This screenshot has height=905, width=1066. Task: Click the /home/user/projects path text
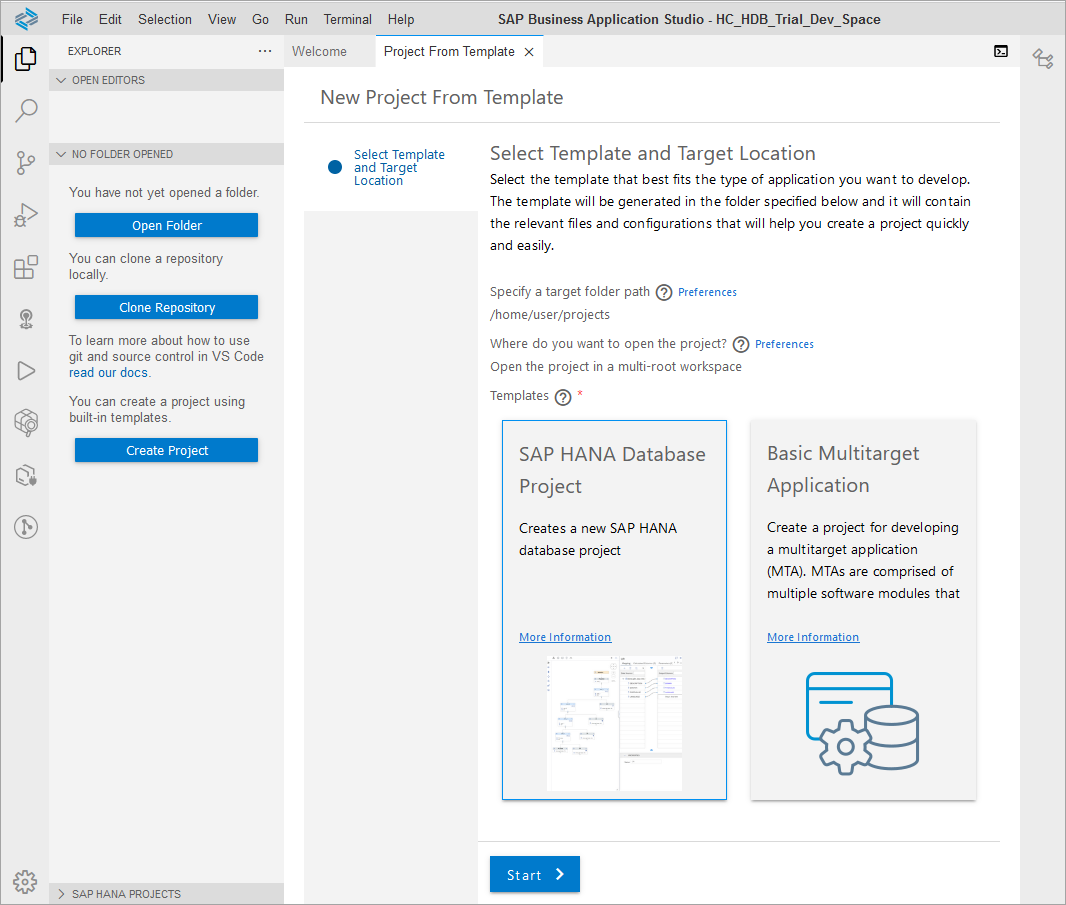pos(550,315)
